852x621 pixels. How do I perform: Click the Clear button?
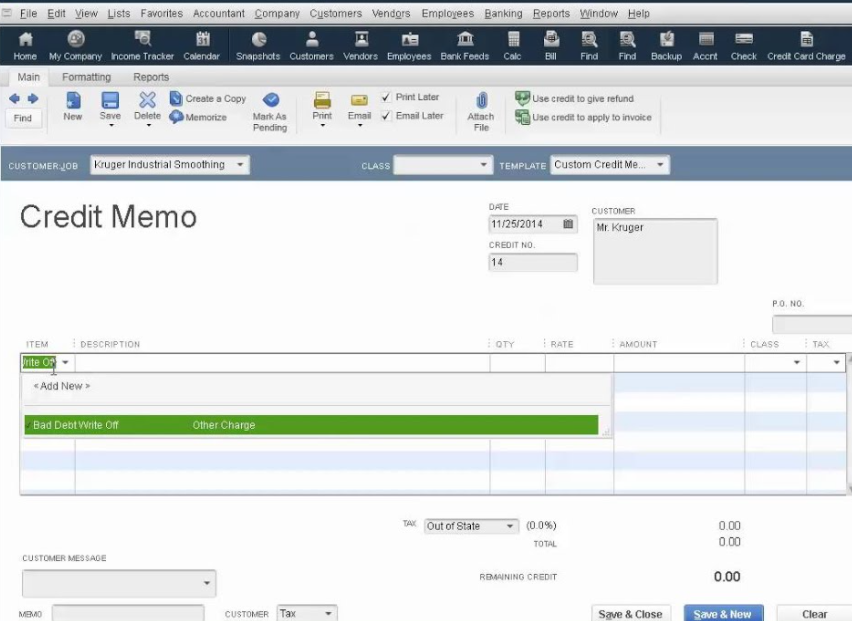(x=815, y=614)
